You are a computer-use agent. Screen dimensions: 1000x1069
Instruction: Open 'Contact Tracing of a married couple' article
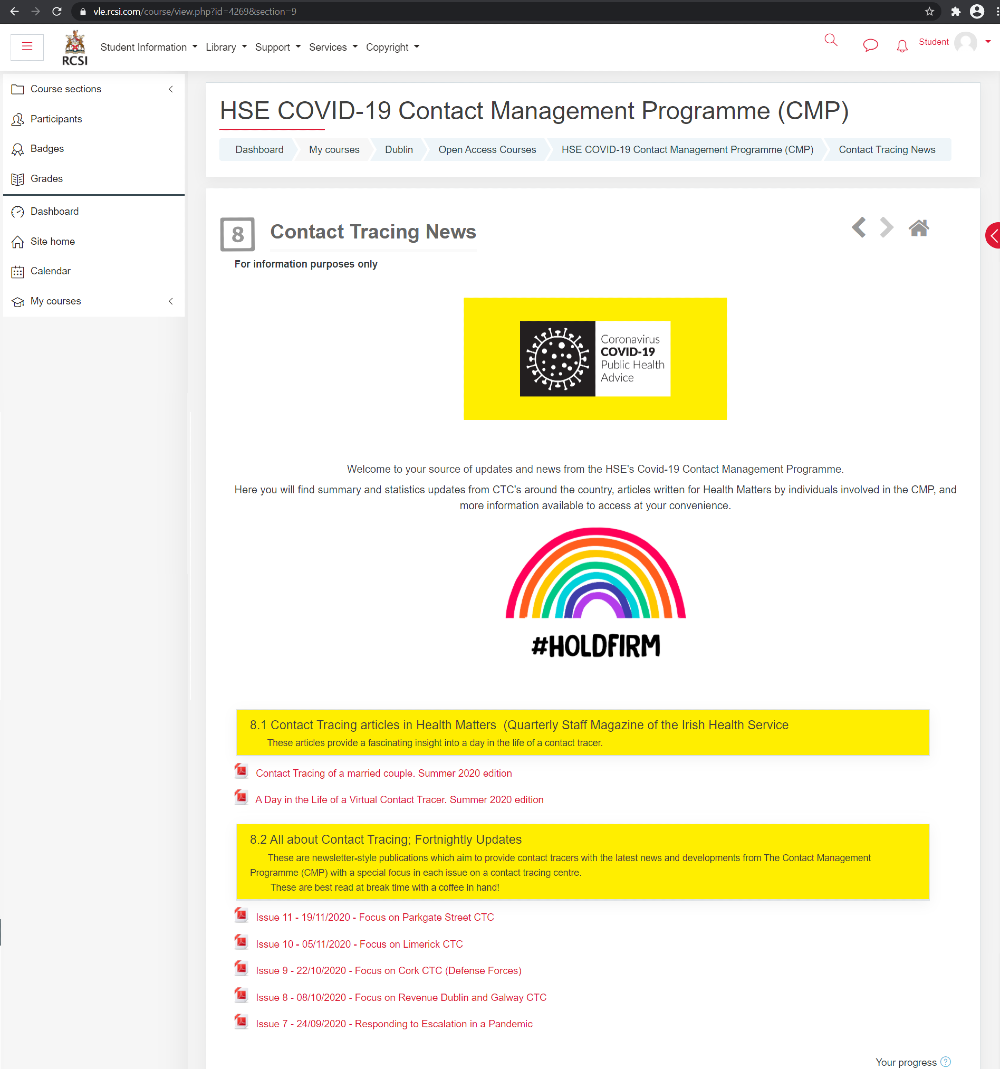(x=384, y=773)
